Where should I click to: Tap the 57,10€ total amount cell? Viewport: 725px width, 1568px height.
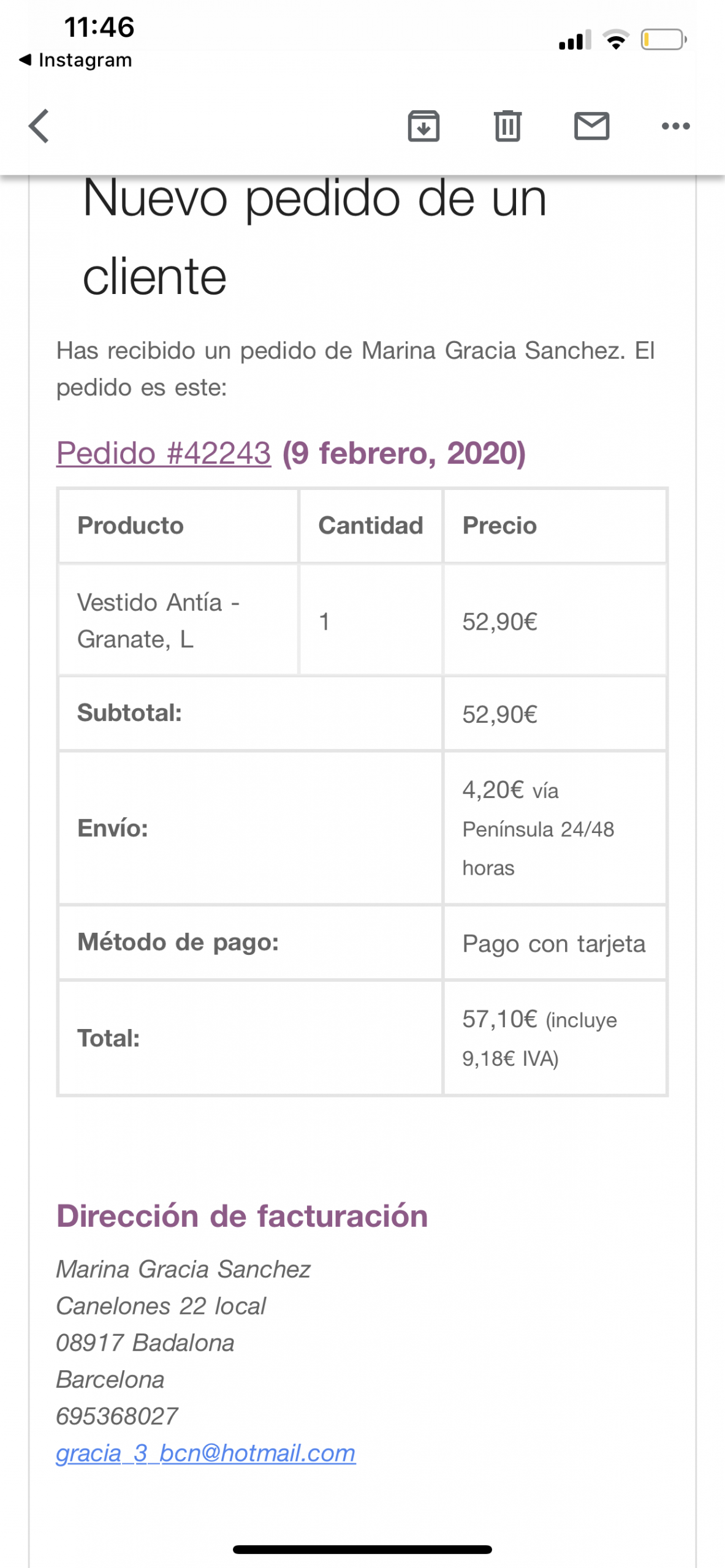point(554,1038)
